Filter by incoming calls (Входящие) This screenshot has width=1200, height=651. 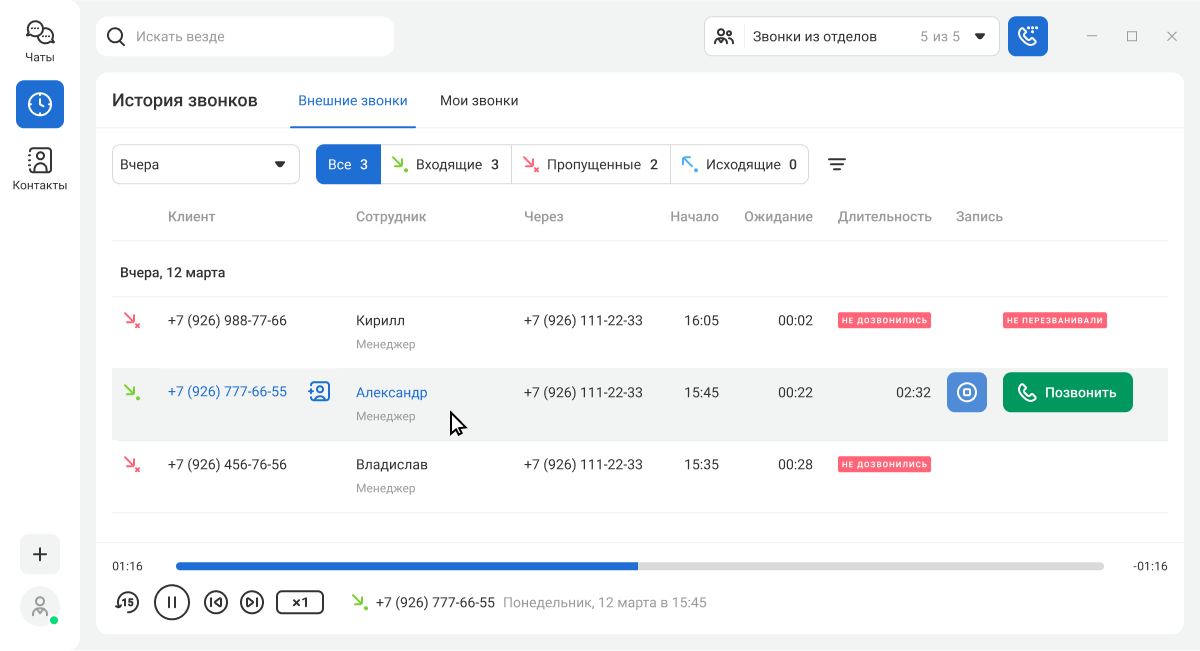pyautogui.click(x=446, y=165)
